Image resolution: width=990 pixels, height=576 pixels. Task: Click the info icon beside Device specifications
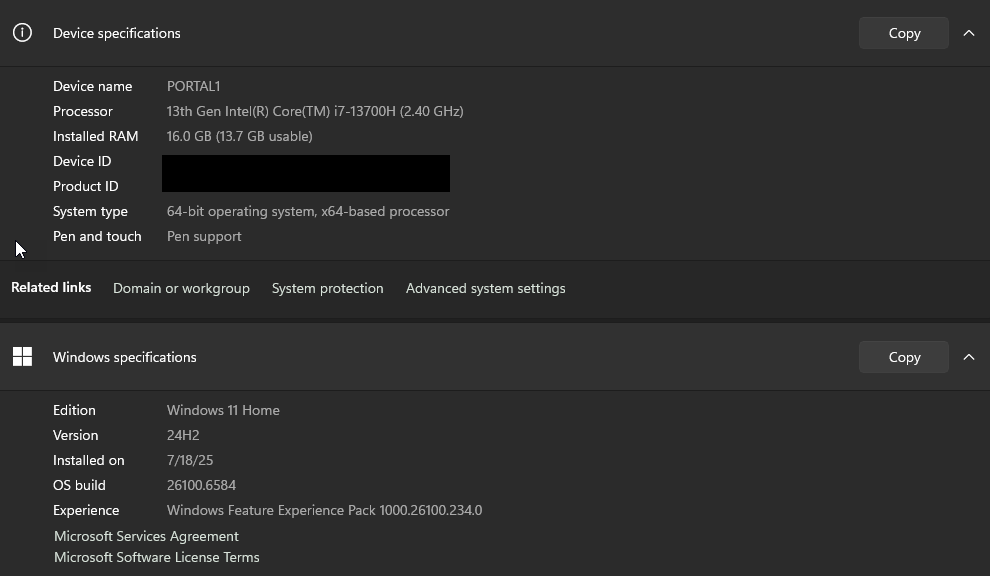pyautogui.click(x=22, y=33)
